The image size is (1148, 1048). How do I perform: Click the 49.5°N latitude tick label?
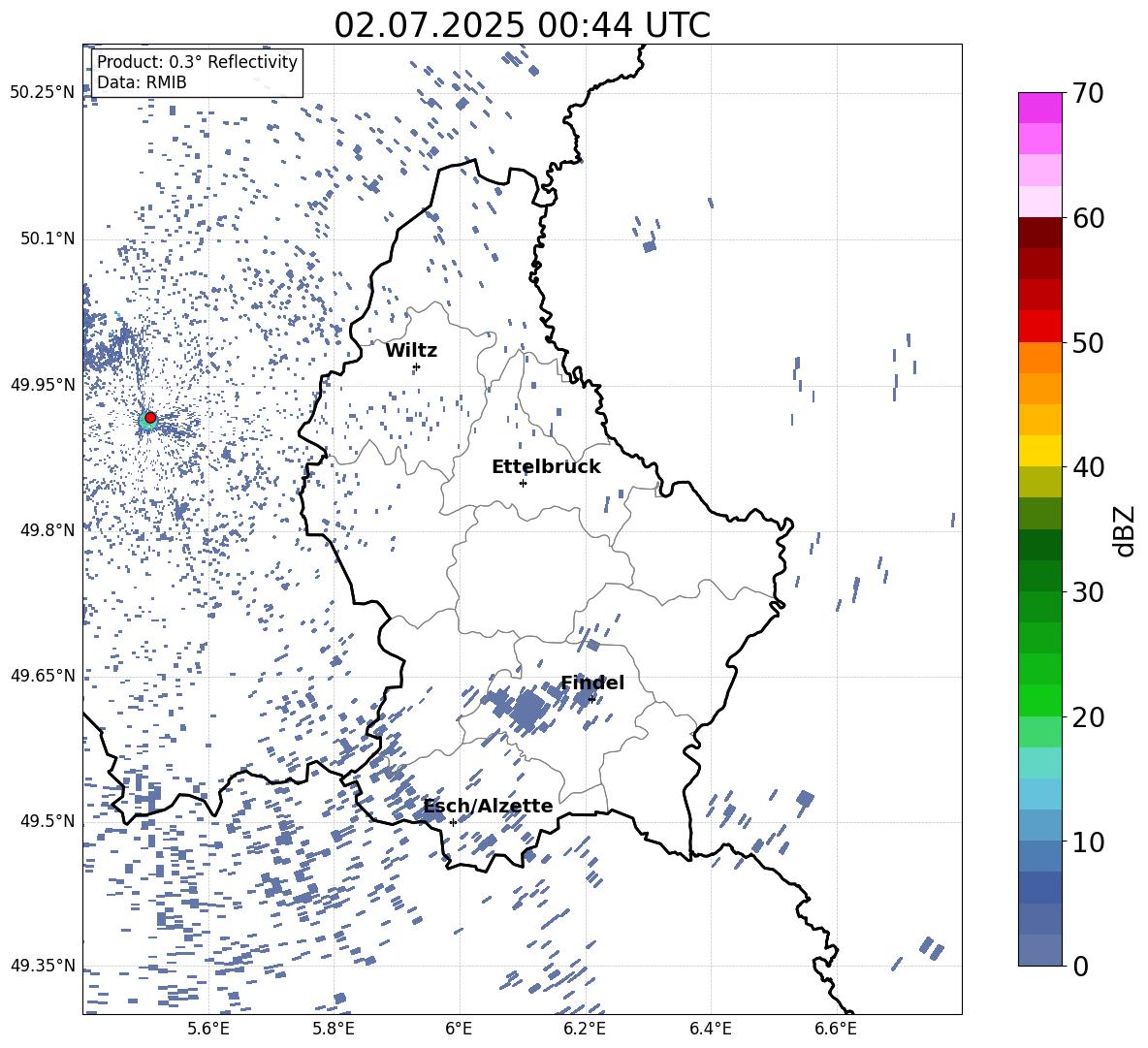48,821
